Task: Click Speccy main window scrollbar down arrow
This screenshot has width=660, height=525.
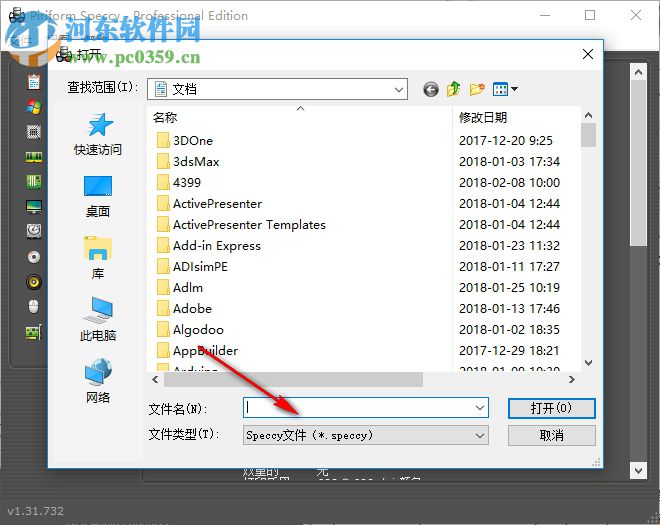Action: point(638,470)
